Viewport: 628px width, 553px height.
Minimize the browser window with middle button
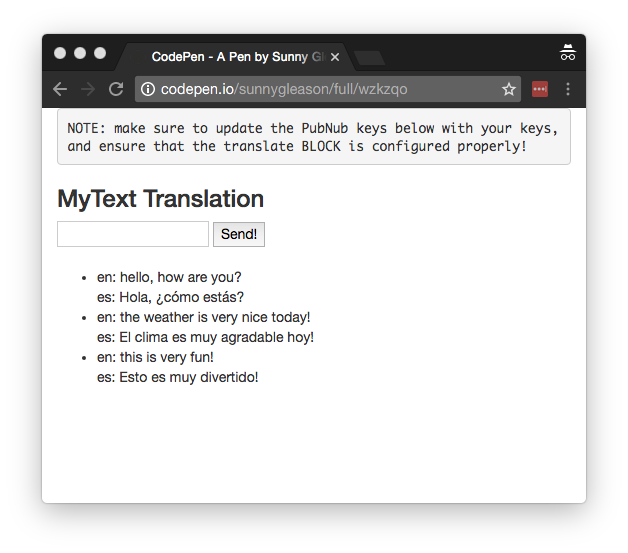point(80,53)
